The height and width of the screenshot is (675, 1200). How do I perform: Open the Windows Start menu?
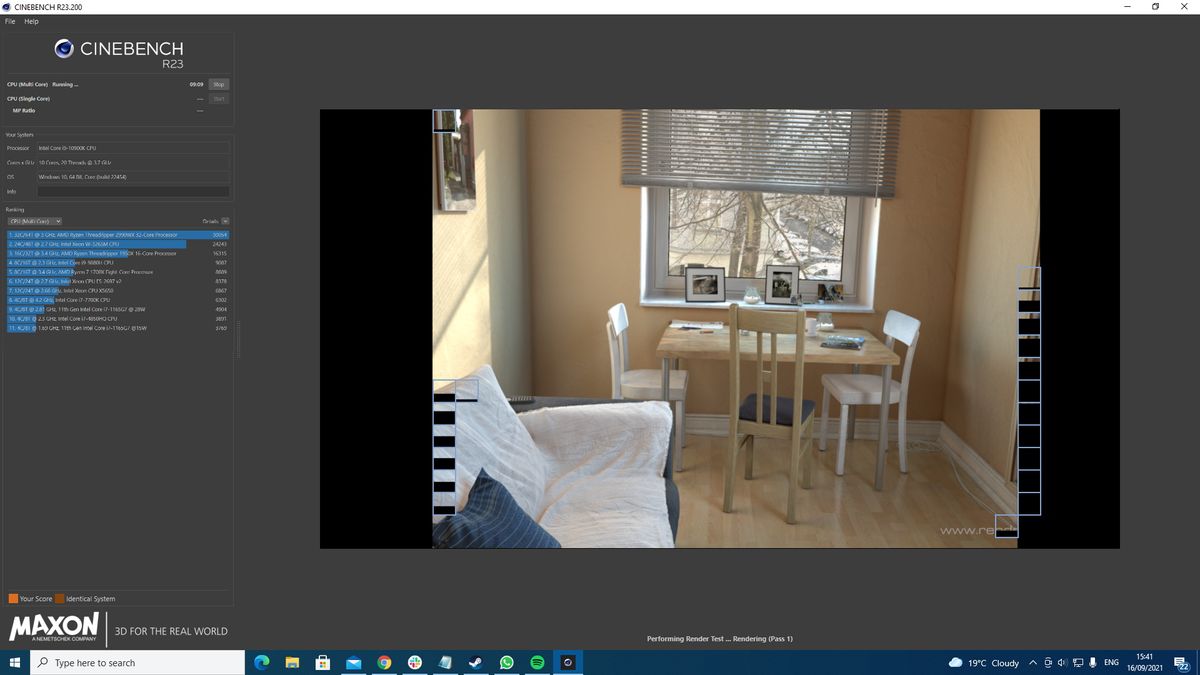click(x=14, y=662)
